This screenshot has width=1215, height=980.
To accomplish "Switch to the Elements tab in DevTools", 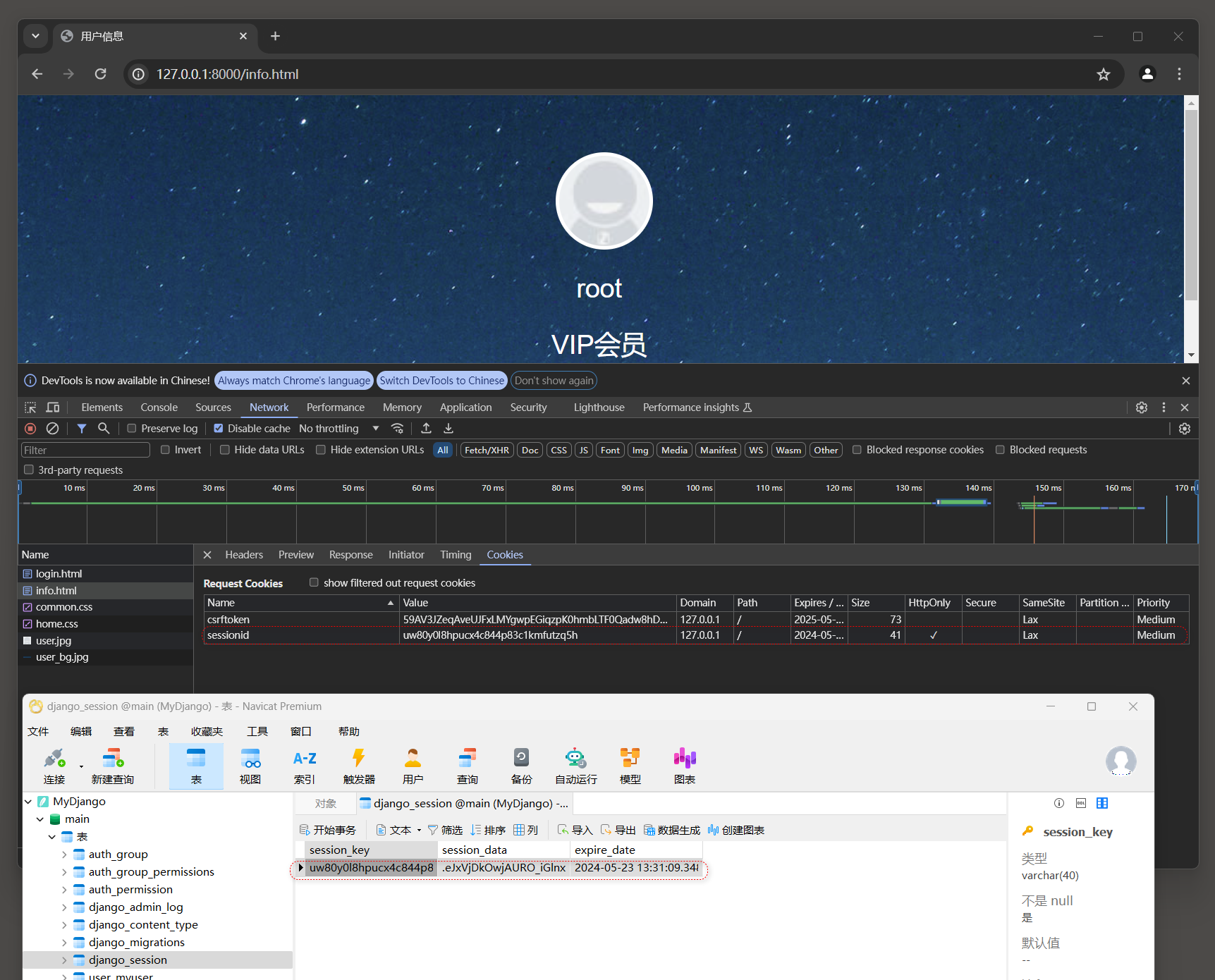I will tap(102, 408).
